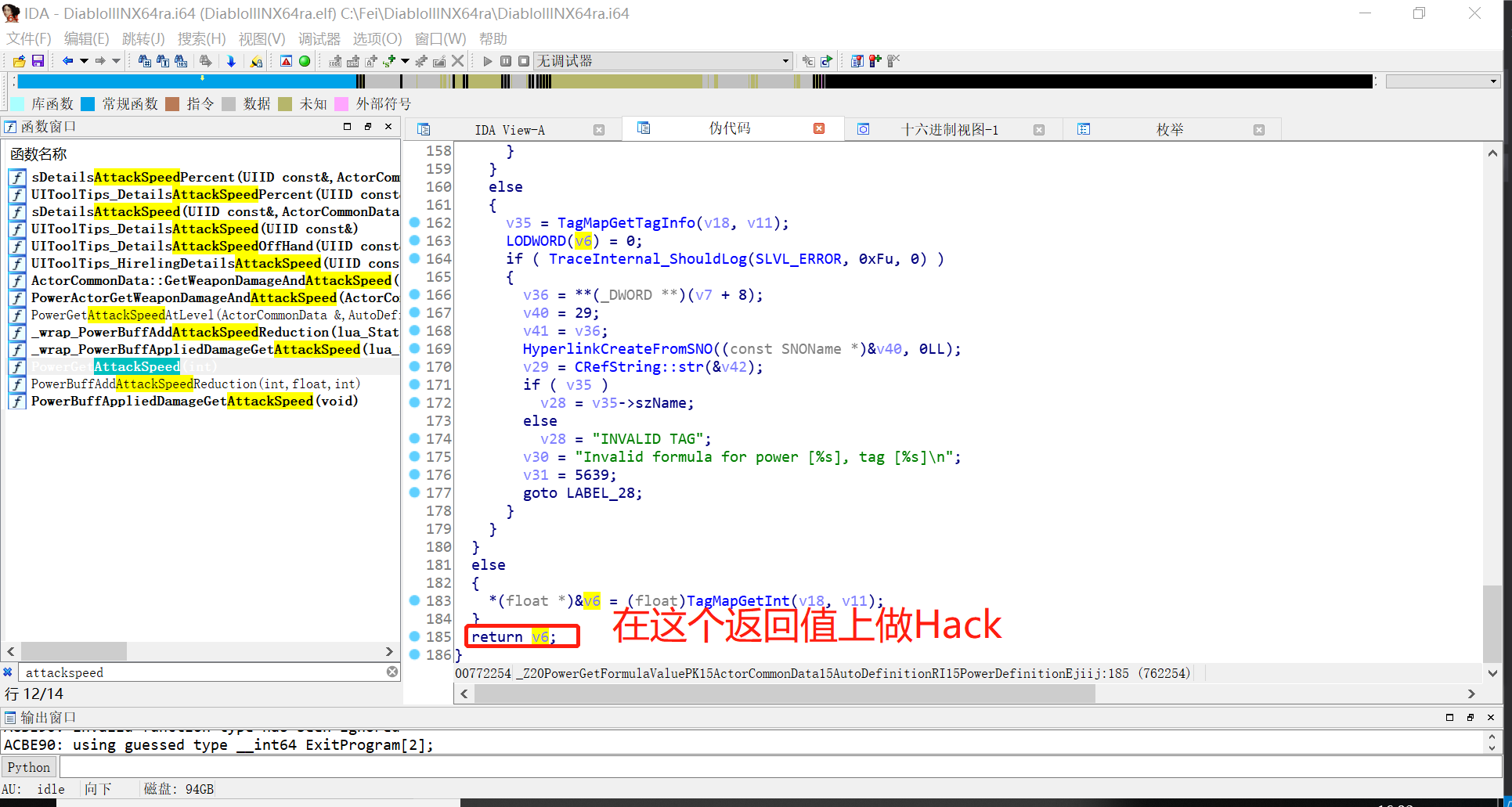Screen dimensions: 1512x807
Task: Toggle breakpoint dot on line 185
Action: (x=415, y=636)
